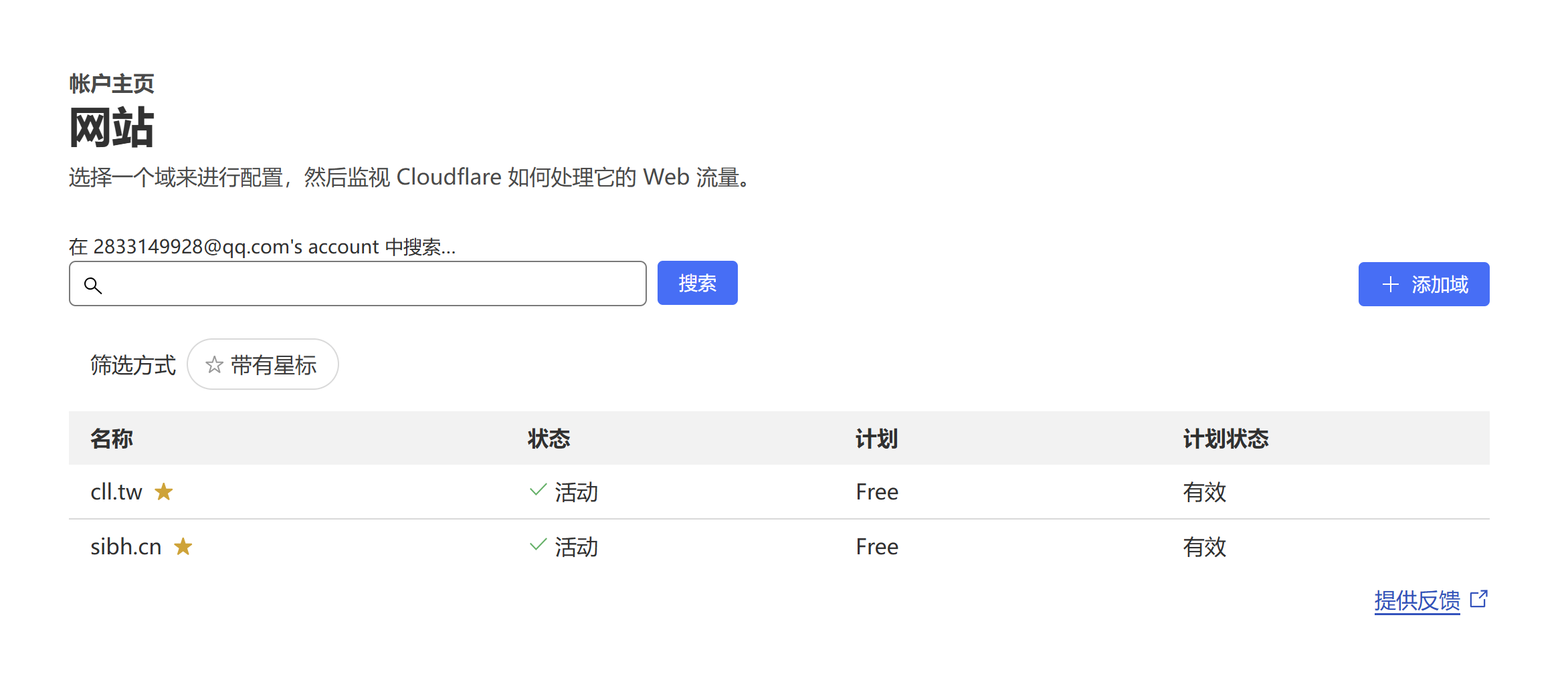Click the green checkmark in sibh.cn row
Image resolution: width=1568 pixels, height=674 pixels.
coord(538,545)
